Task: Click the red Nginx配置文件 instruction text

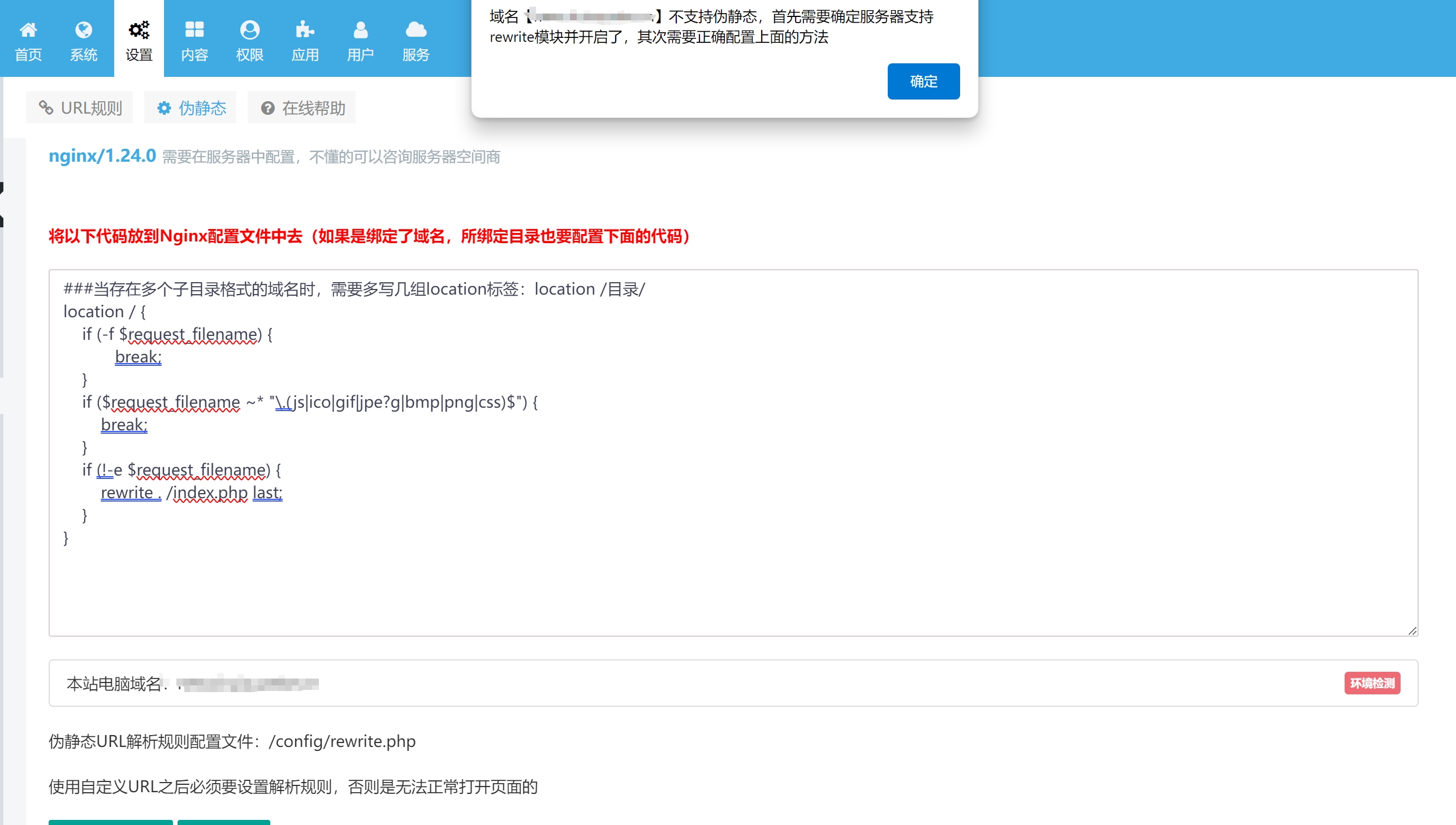Action: pyautogui.click(x=369, y=236)
